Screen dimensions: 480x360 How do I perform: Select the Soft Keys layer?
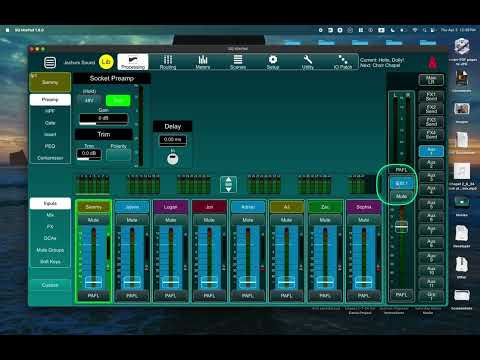(x=50, y=262)
